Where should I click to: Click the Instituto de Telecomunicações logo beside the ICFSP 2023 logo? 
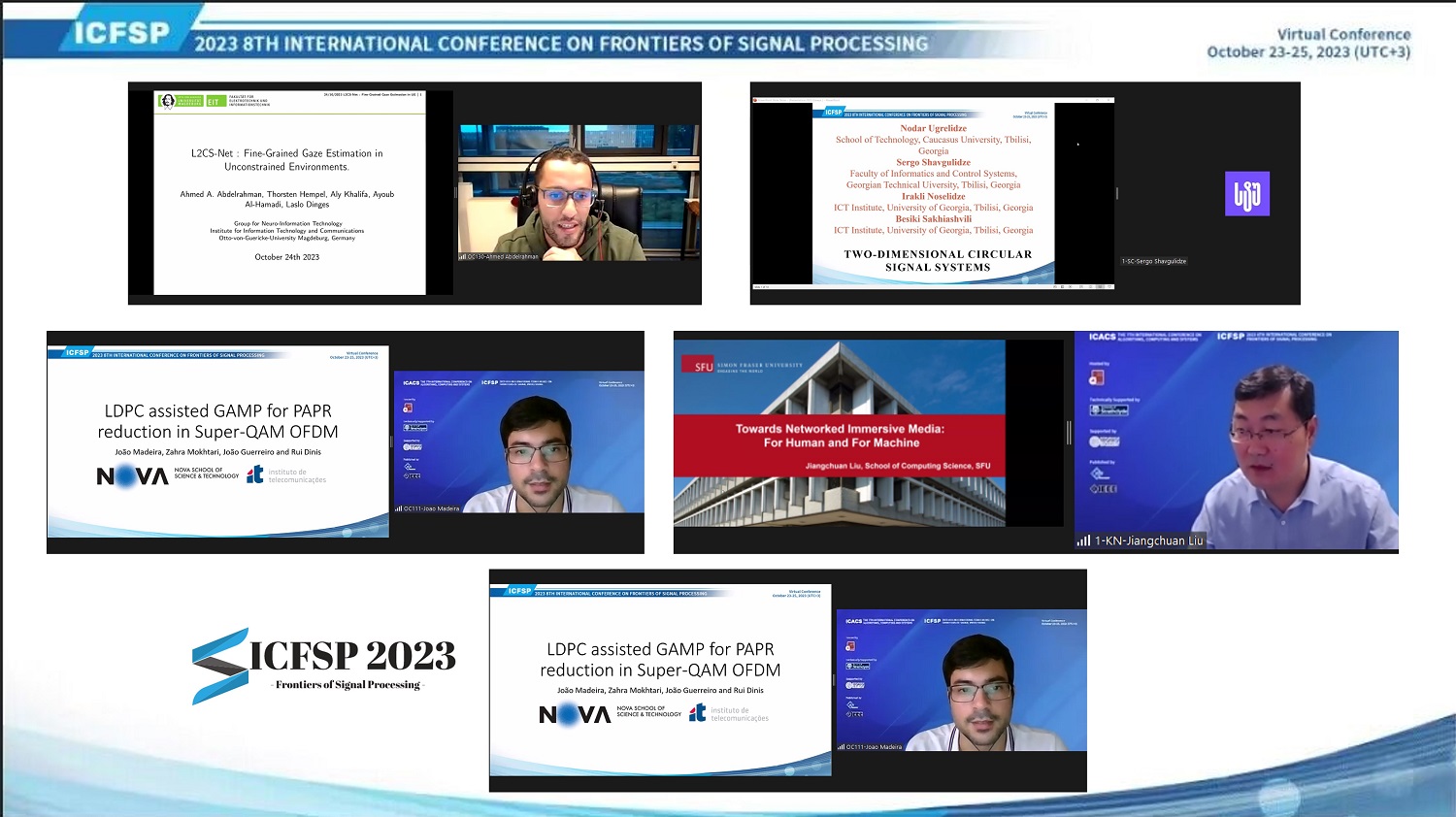click(728, 714)
